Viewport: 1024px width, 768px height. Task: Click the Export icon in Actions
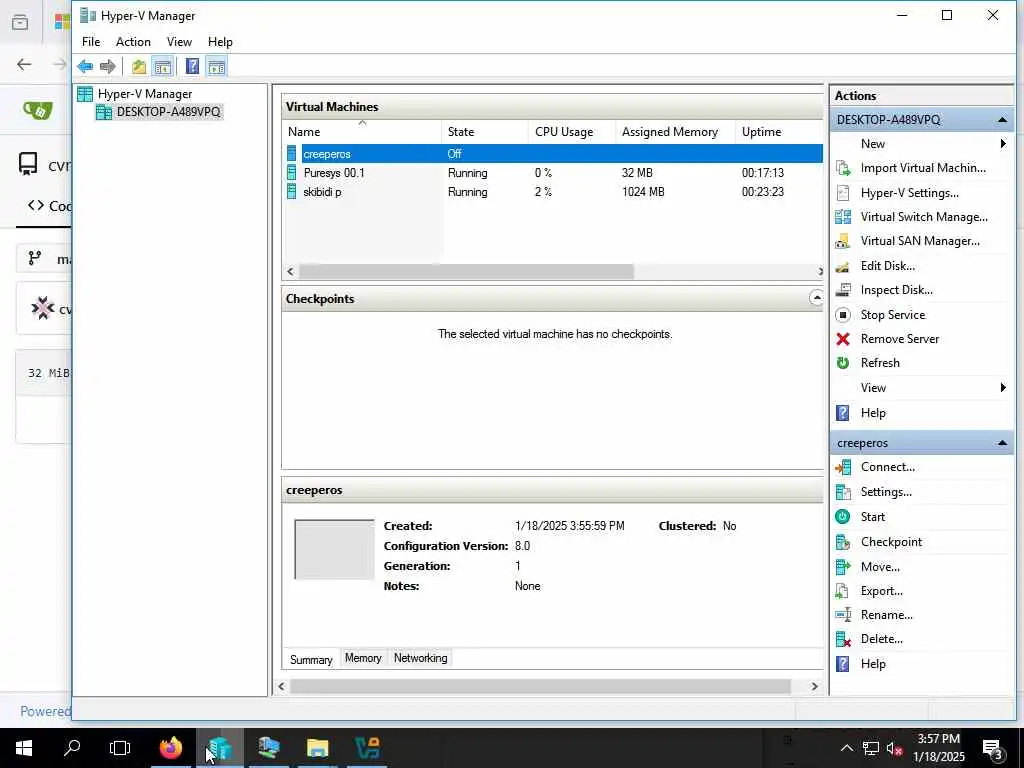click(x=843, y=591)
